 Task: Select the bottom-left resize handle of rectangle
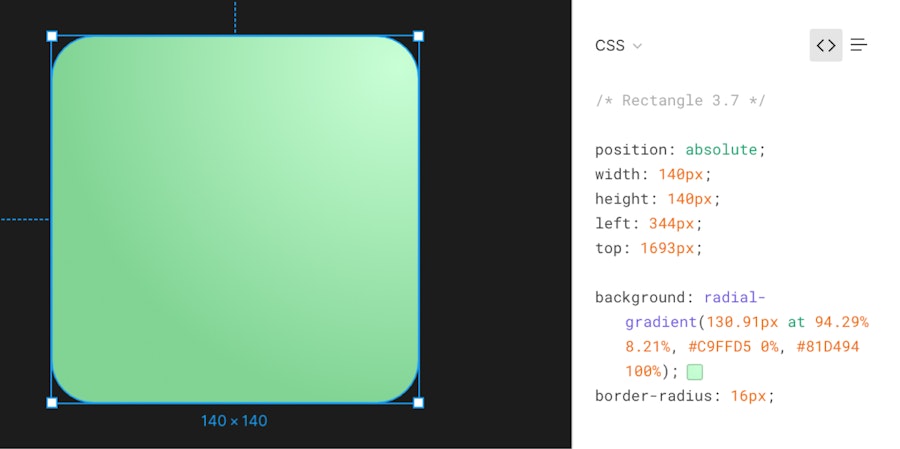click(52, 402)
